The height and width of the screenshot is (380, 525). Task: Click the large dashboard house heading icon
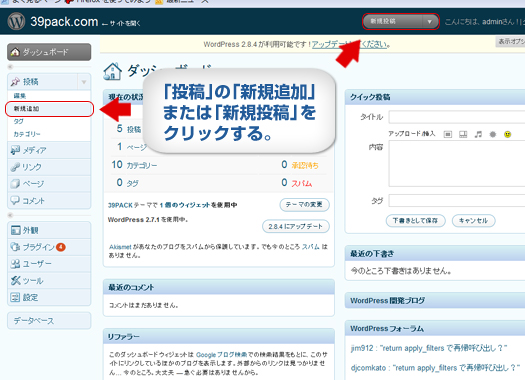point(112,71)
